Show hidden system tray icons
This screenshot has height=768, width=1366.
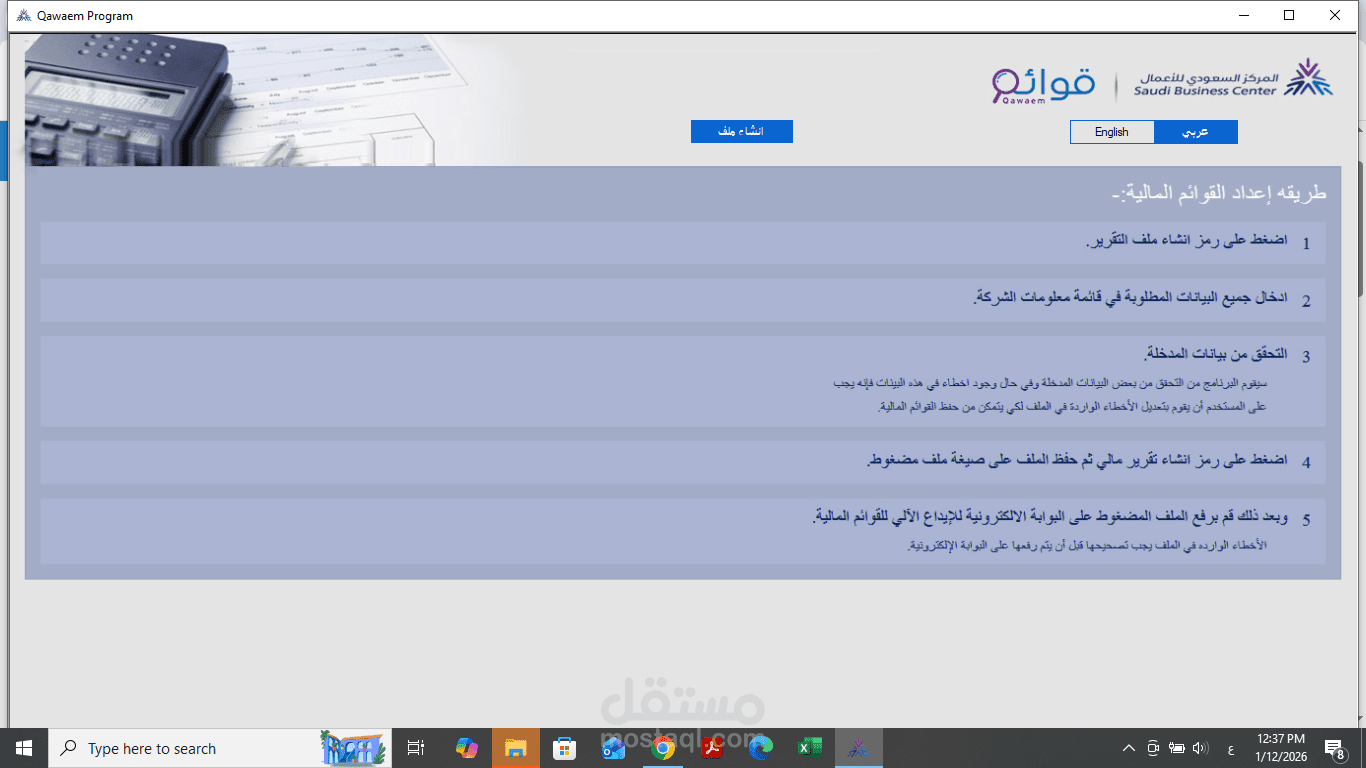pos(1129,748)
